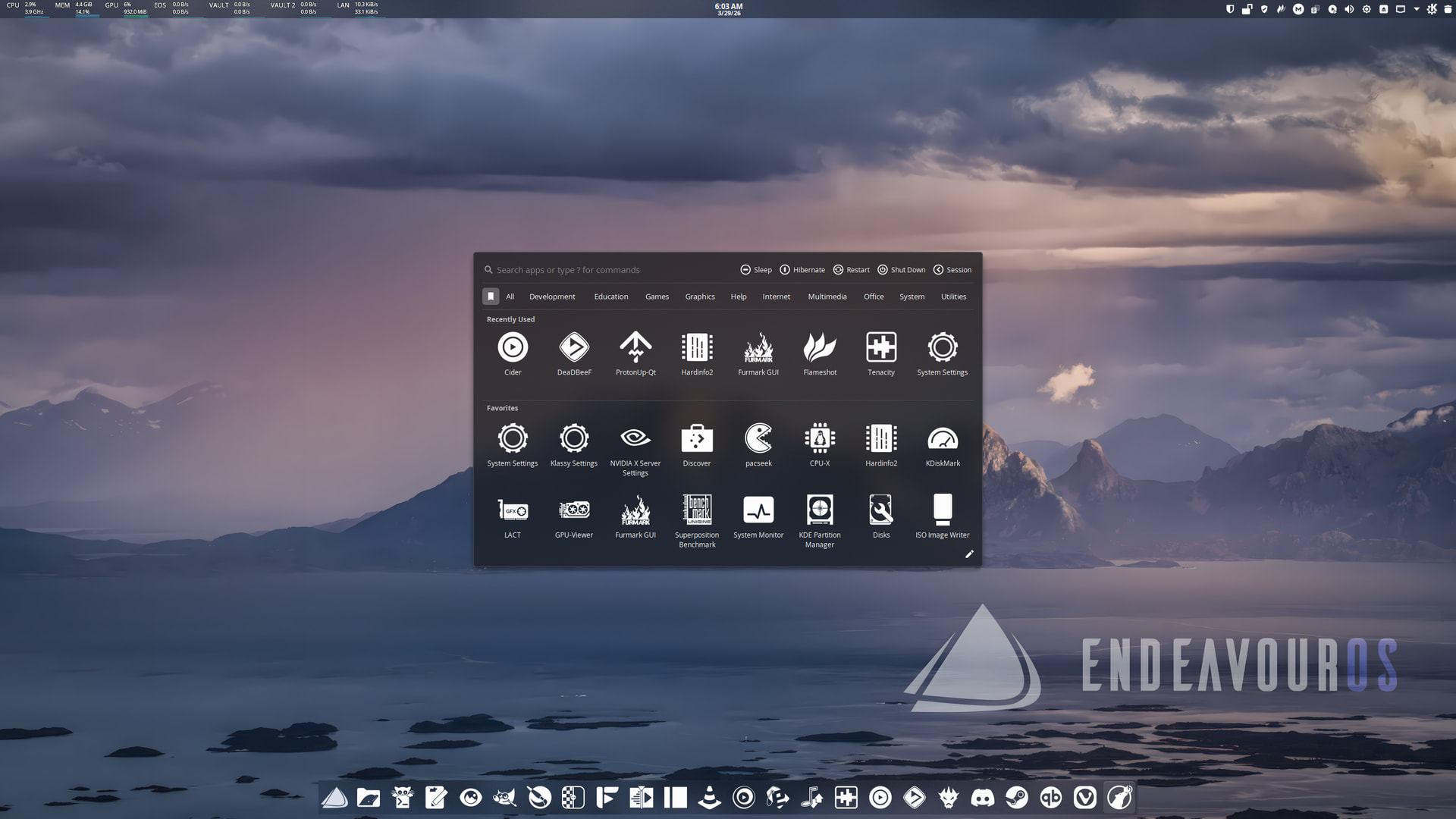Click the volume icon in system tray
1456x819 pixels.
coord(1349,9)
